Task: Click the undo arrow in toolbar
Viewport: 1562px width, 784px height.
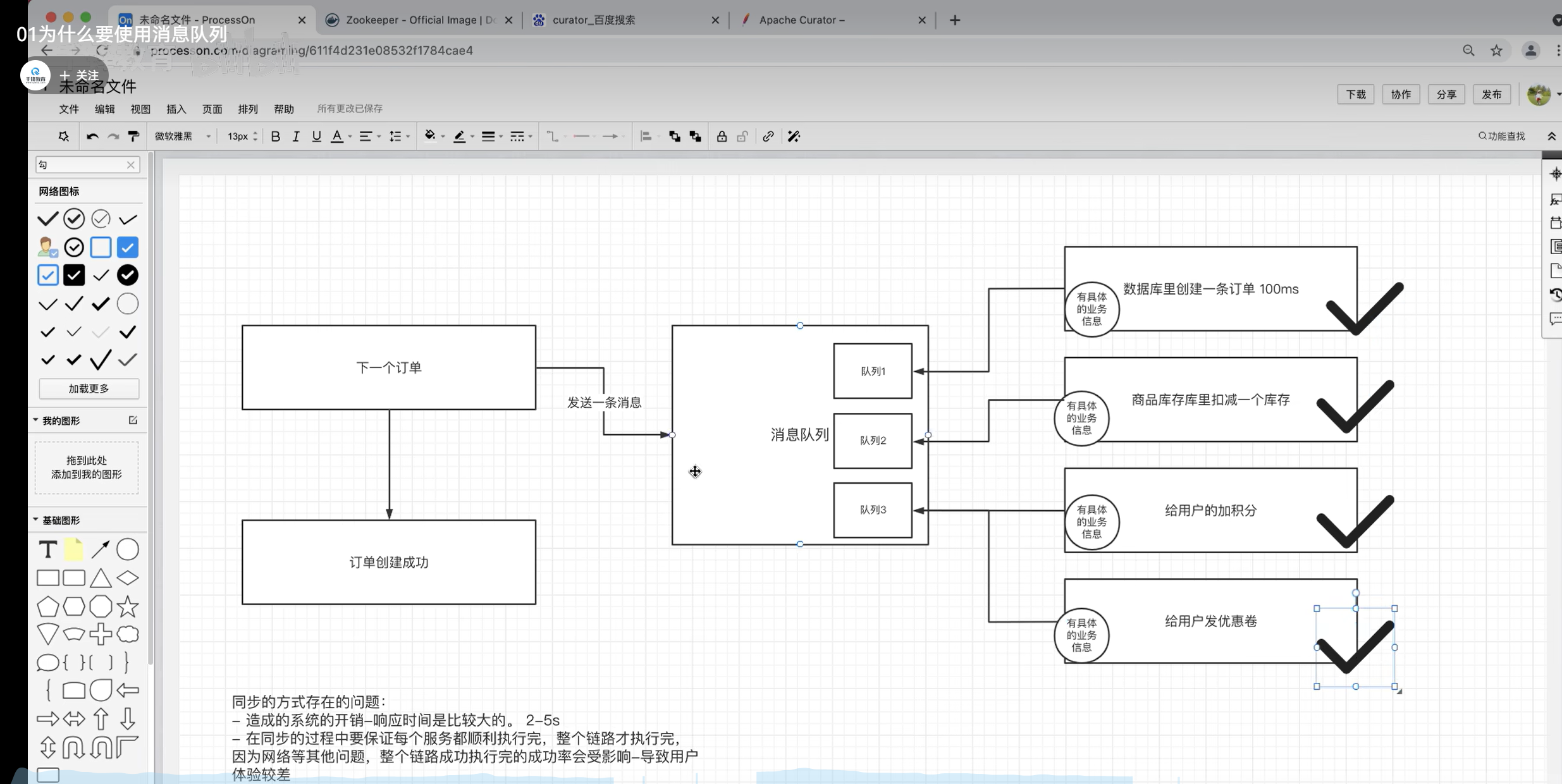Action: click(x=92, y=137)
